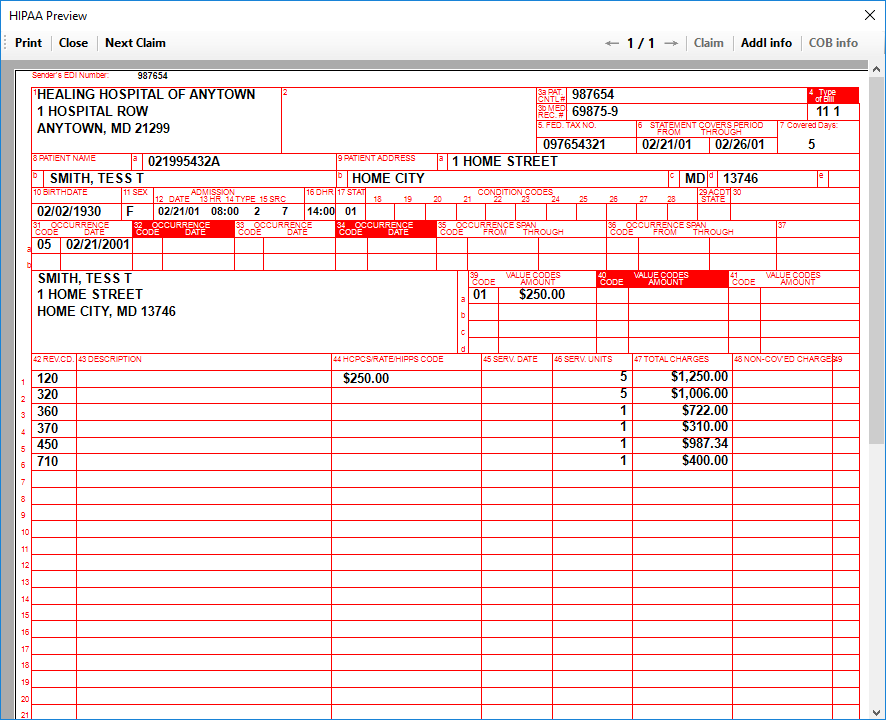Image resolution: width=886 pixels, height=720 pixels.
Task: Click the 43 DESCRIPTION column header
Action: tap(110, 359)
